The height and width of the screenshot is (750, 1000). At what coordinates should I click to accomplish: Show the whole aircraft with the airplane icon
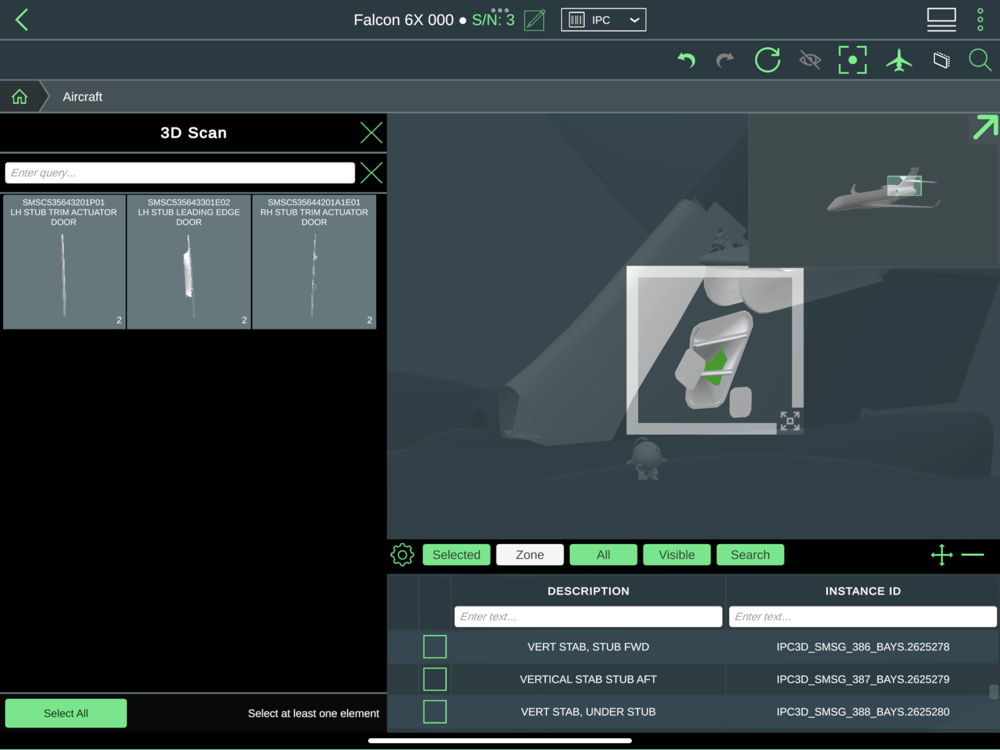[x=899, y=61]
